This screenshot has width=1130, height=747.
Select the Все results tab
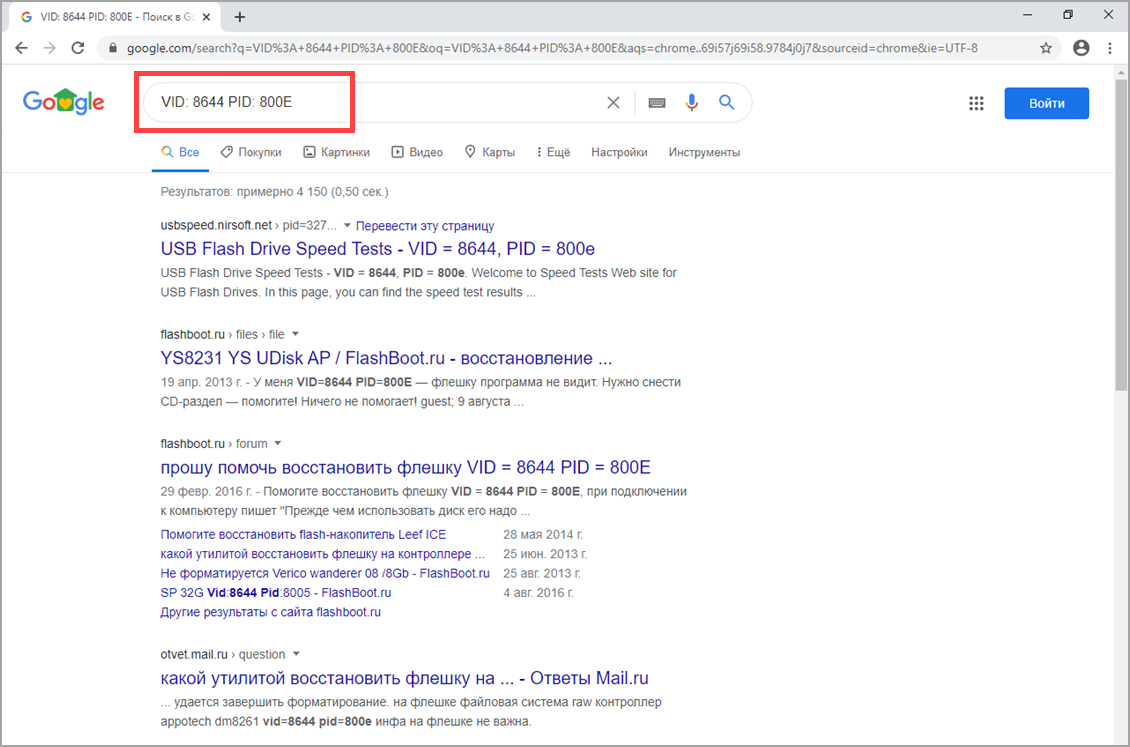(180, 152)
